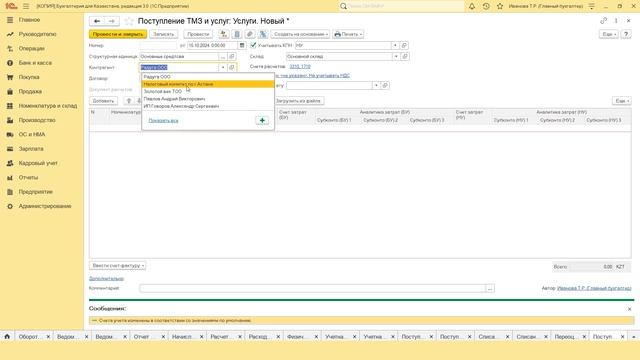Open Ввести счет-фактуру dropdown
This screenshot has height=360, width=640.
pos(118,266)
